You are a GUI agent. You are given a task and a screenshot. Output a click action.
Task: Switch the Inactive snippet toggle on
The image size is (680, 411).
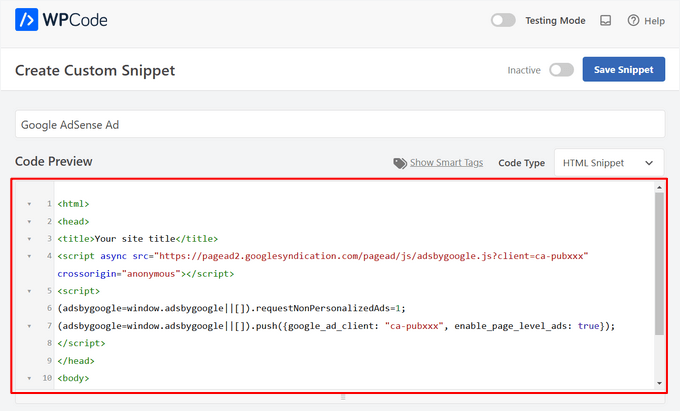(x=561, y=70)
